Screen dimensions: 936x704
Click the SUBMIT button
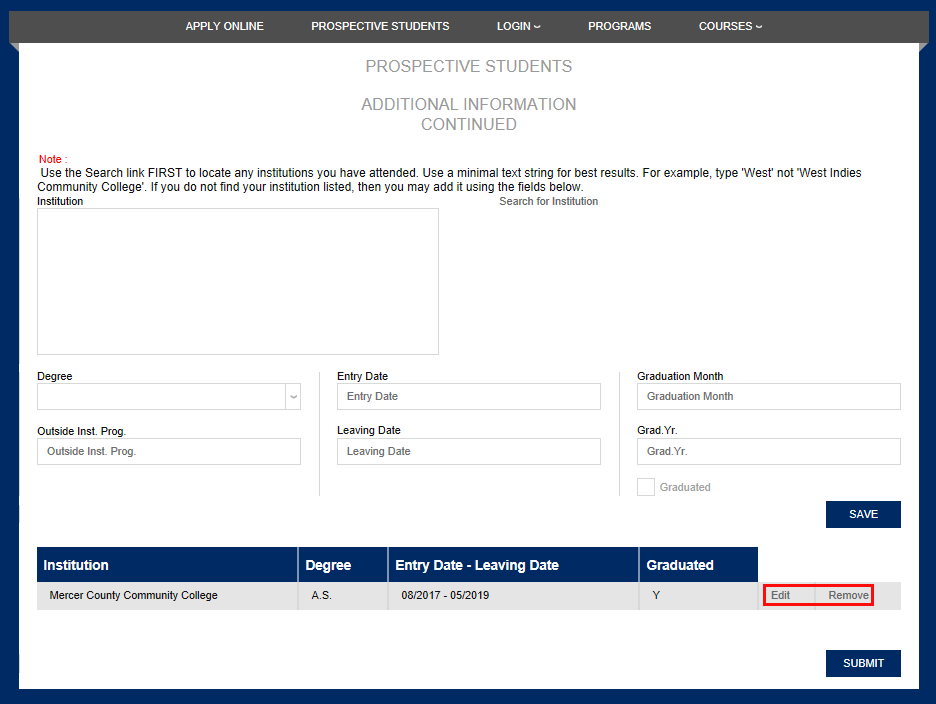pyautogui.click(x=862, y=663)
